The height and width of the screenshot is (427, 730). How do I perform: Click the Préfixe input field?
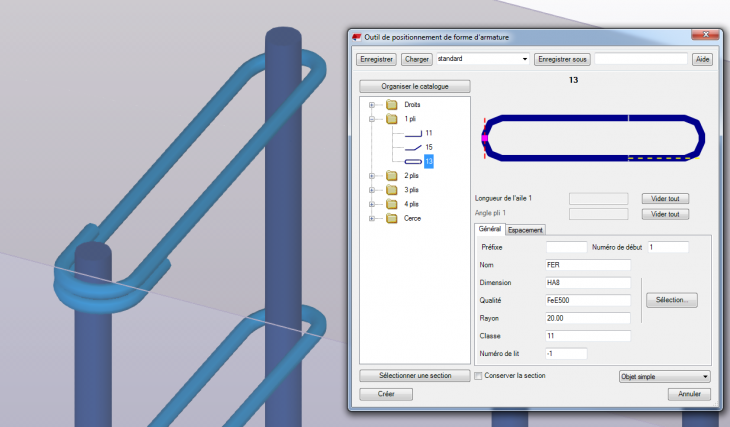tap(567, 247)
